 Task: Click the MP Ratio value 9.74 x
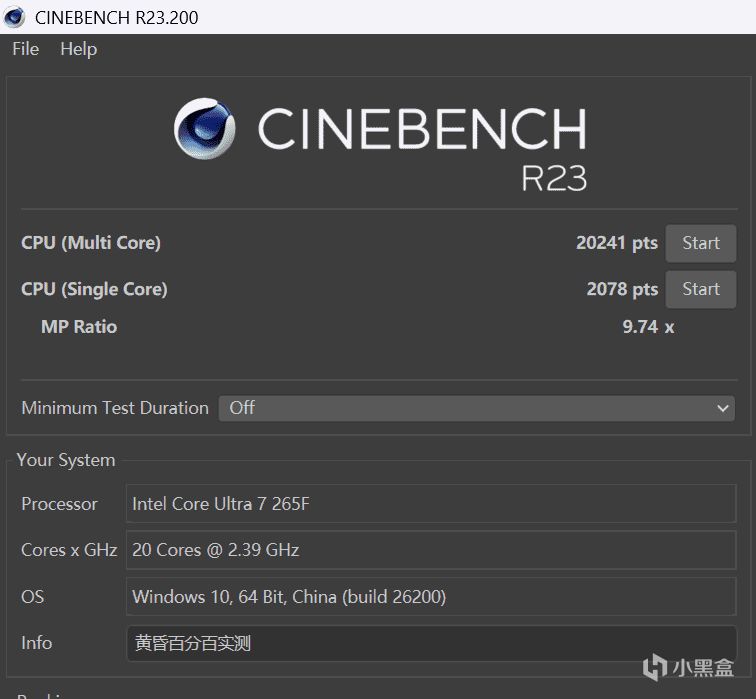648,327
